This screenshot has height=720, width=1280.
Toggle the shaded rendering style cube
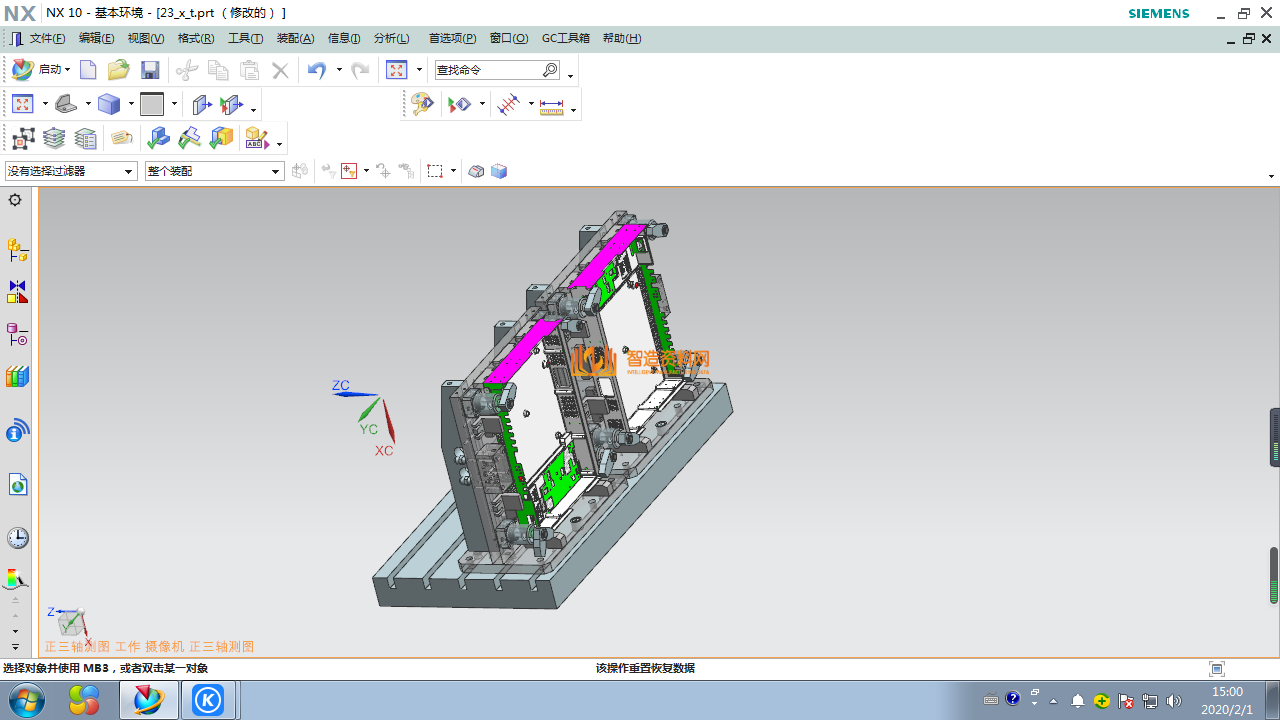[109, 104]
